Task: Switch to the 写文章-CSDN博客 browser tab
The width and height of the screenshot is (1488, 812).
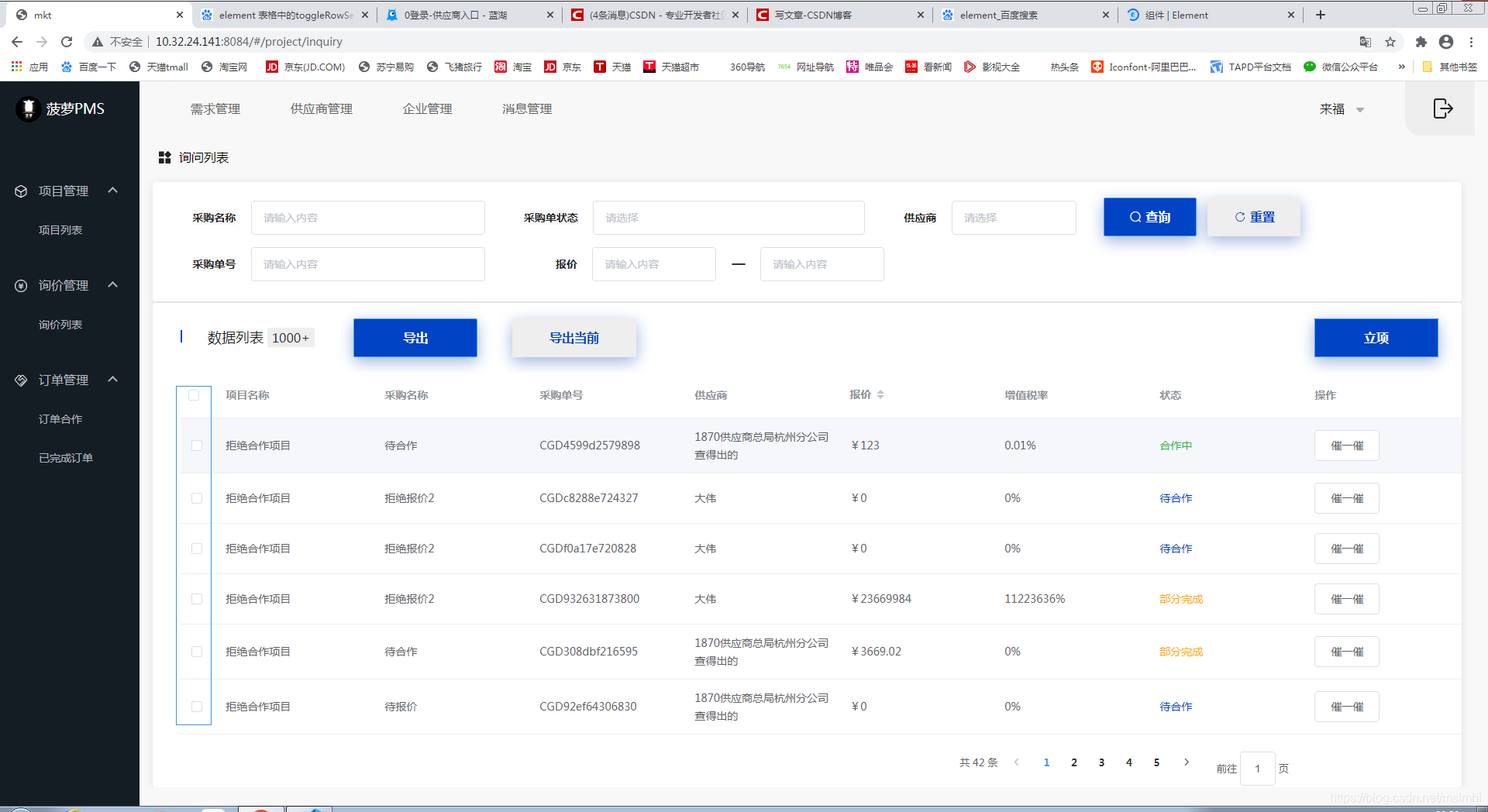Action: 840,15
